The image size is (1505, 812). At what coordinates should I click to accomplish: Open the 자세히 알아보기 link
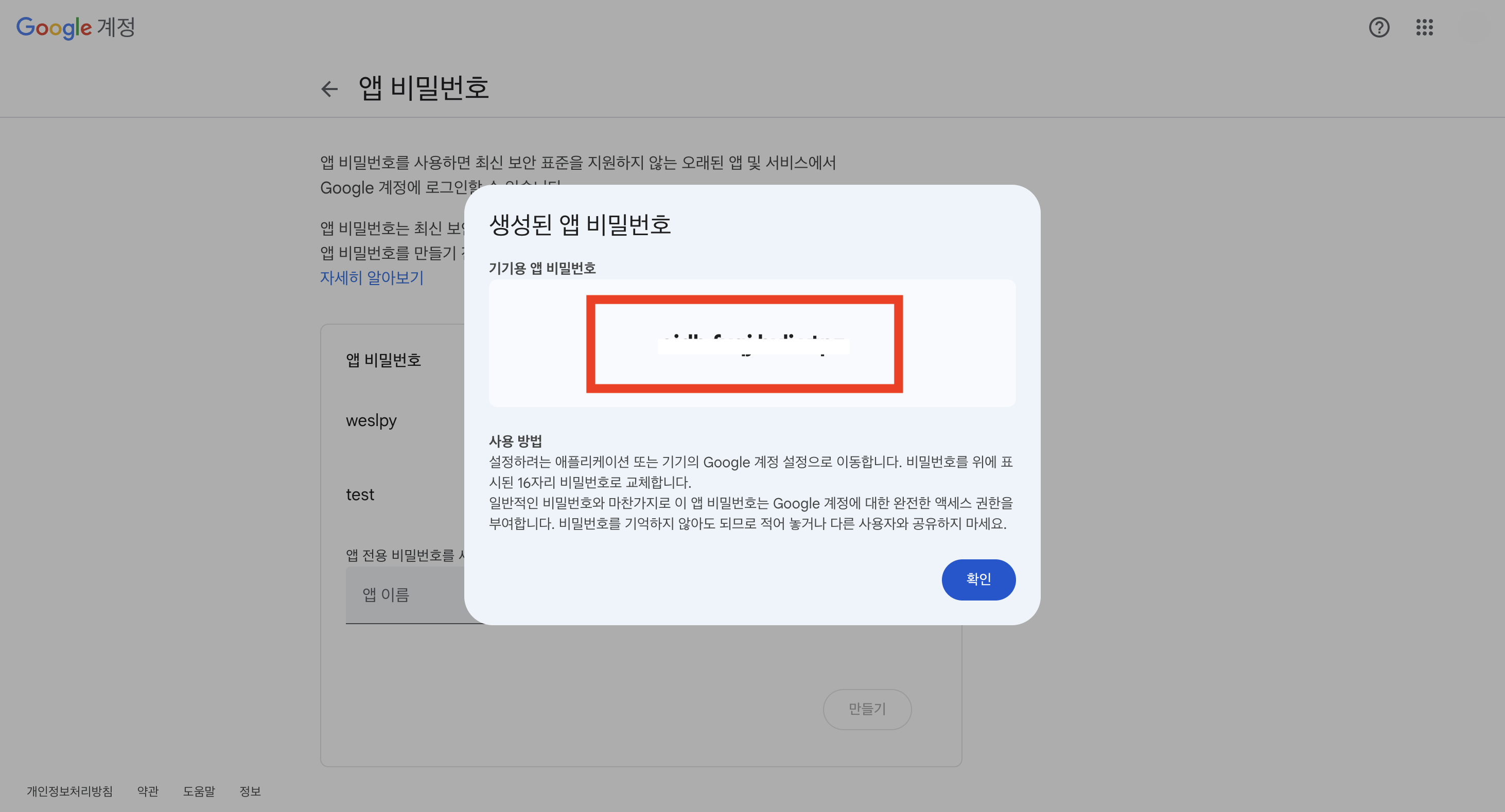coord(372,277)
